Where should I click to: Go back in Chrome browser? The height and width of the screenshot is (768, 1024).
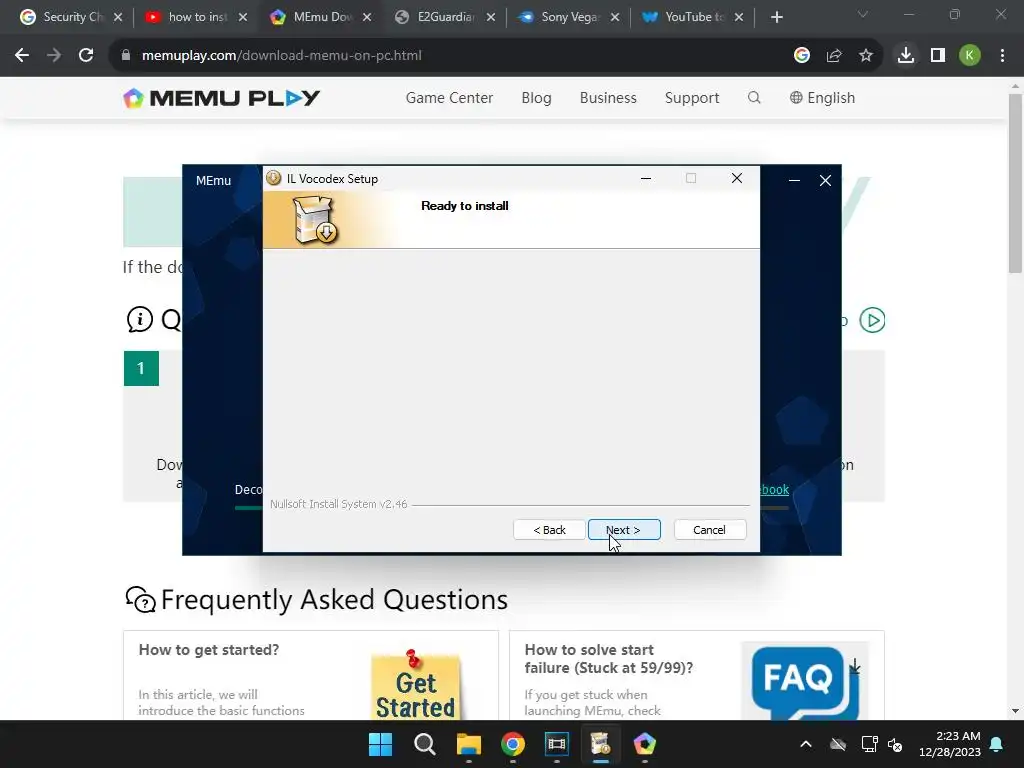[x=22, y=56]
